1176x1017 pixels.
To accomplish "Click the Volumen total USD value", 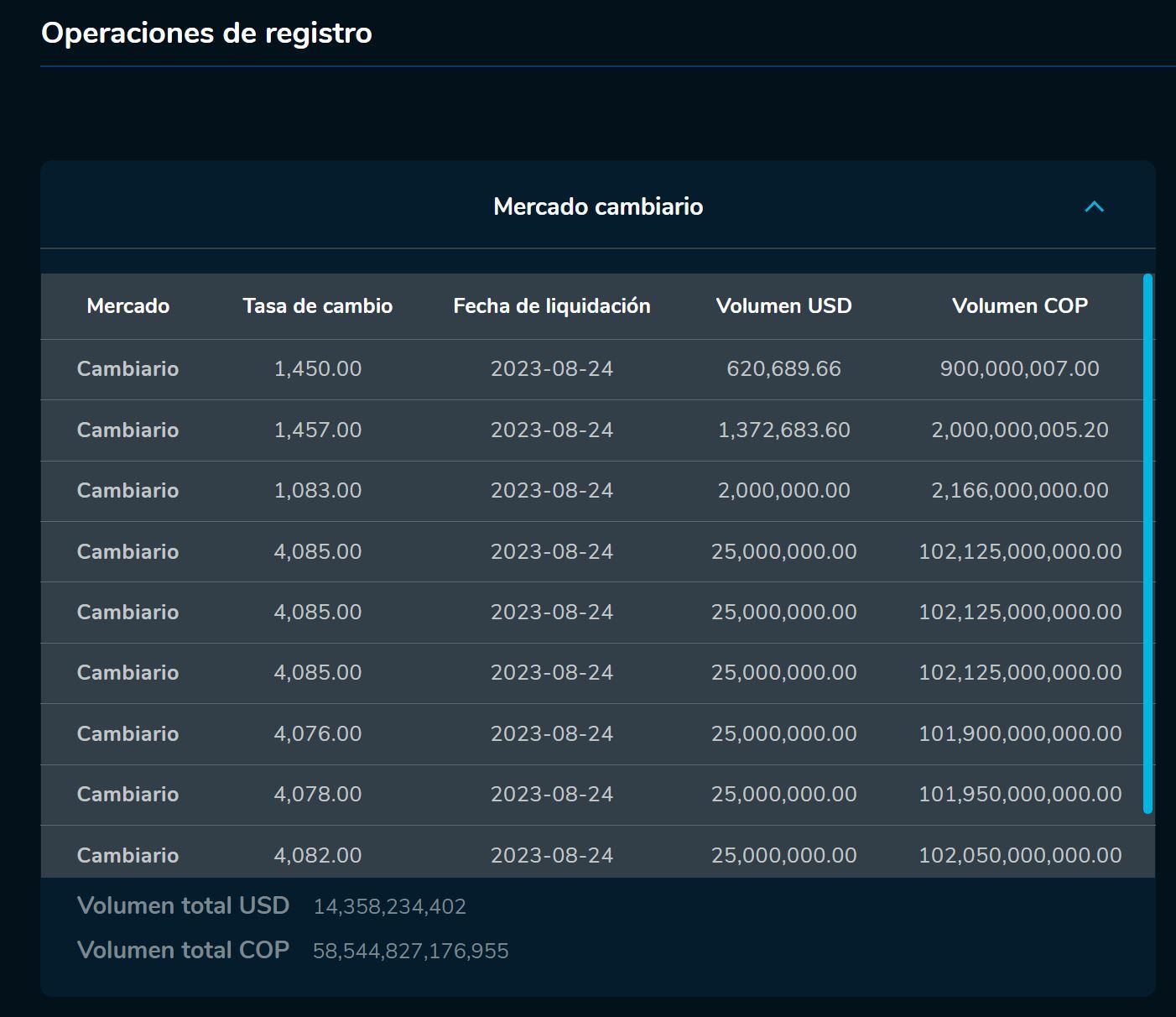I will tap(389, 906).
